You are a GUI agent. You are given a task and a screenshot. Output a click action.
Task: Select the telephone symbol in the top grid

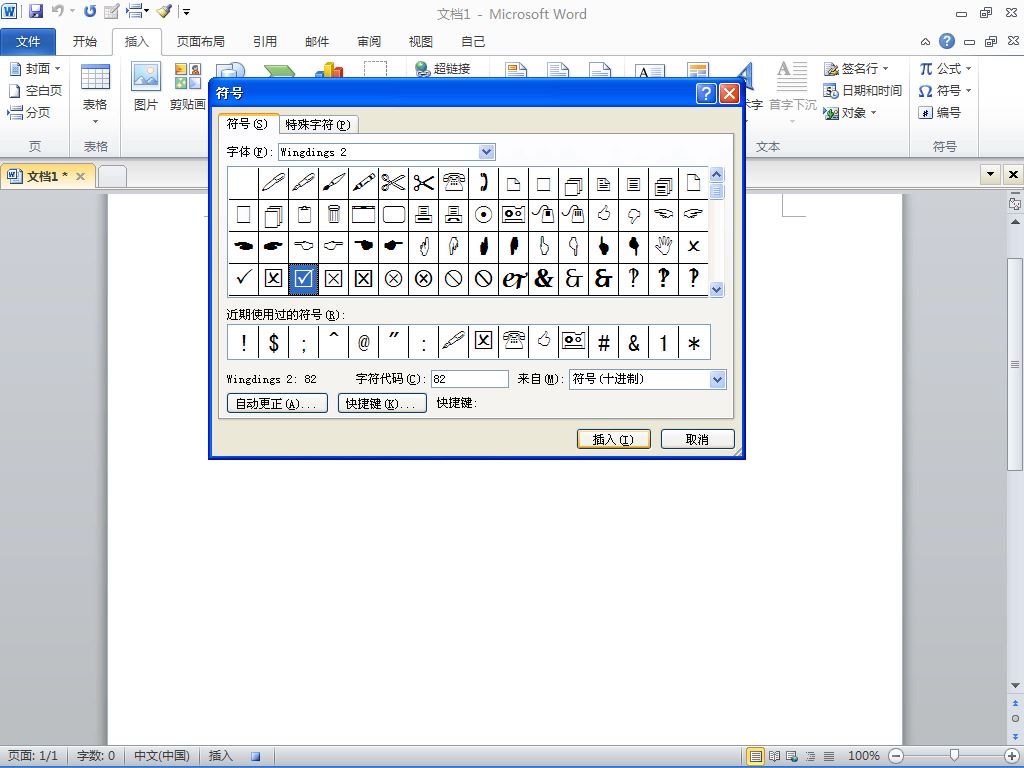(453, 183)
